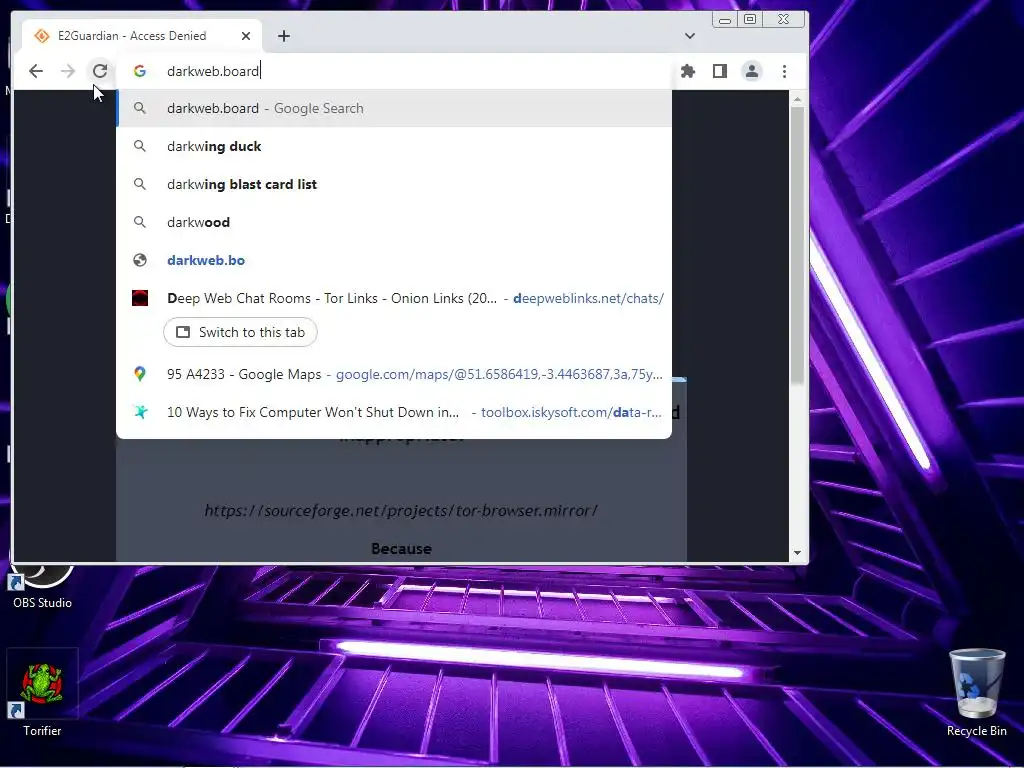Close the E2Guardian Access Denied tab
This screenshot has width=1024, height=768.
point(246,36)
